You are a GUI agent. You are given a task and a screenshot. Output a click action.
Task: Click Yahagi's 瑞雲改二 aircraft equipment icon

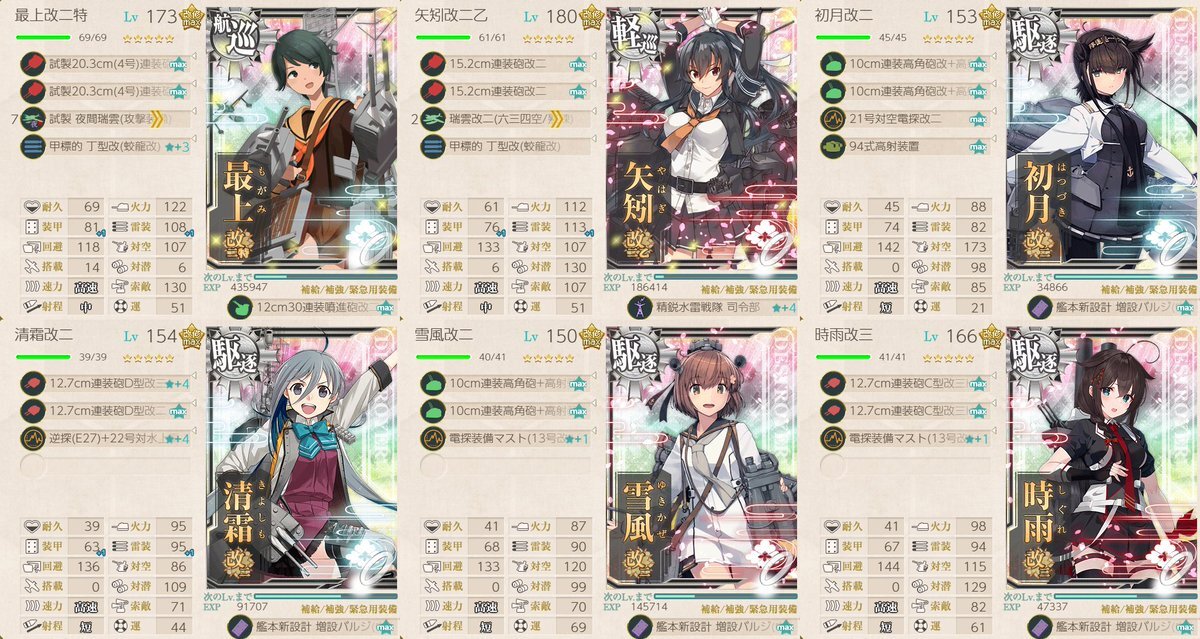[x=431, y=118]
